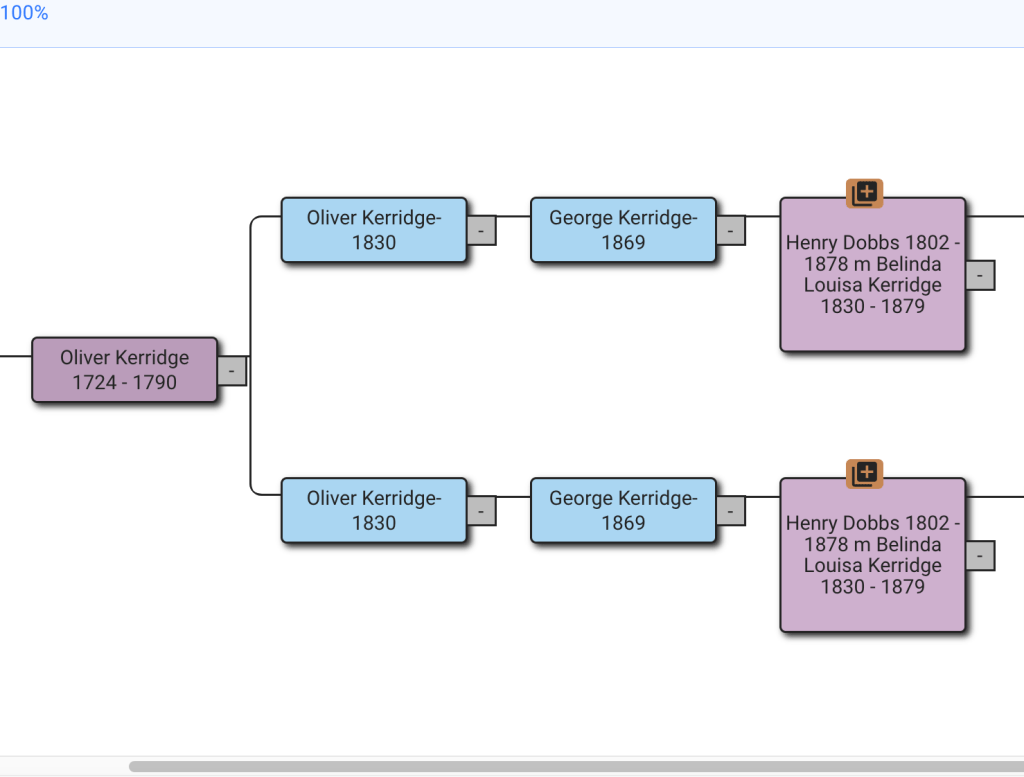Open the duplicate-add icon above lower Henry Dobbs box
This screenshot has height=777, width=1024.
point(864,473)
